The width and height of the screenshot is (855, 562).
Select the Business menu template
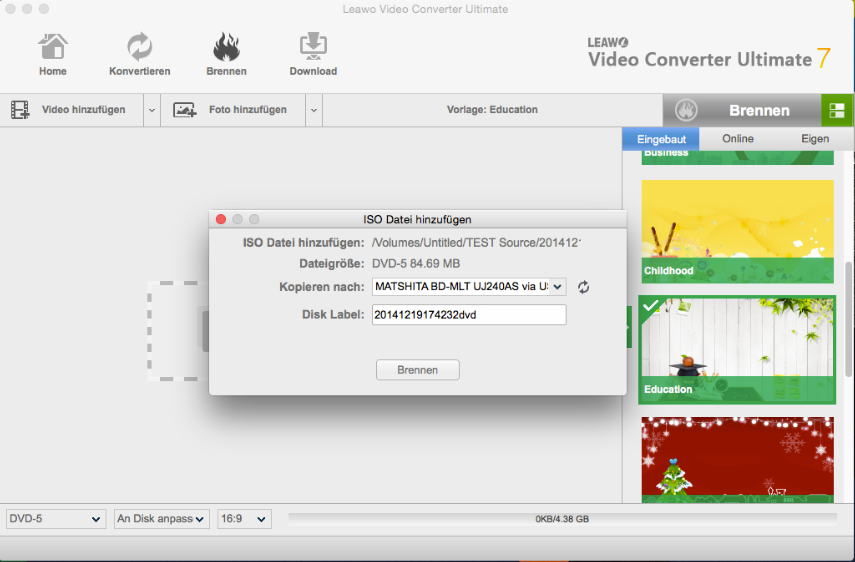[737, 158]
